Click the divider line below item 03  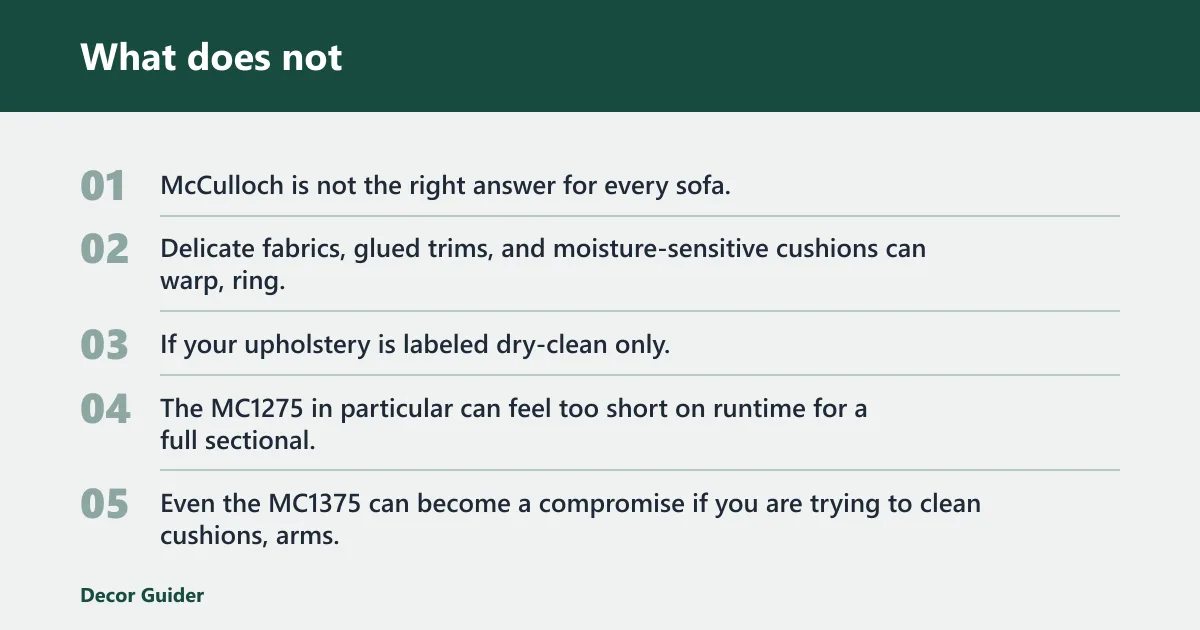640,375
